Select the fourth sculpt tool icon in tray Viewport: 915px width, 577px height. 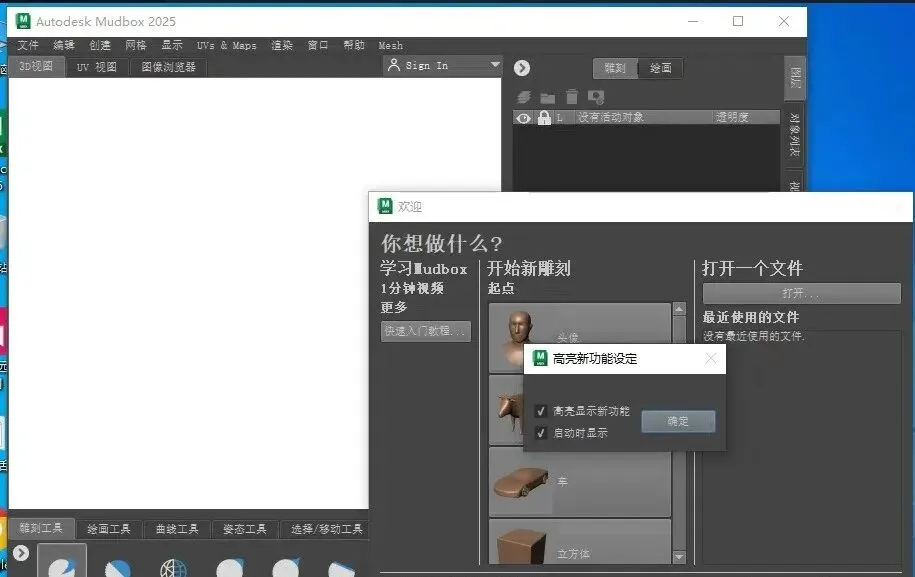pos(229,567)
